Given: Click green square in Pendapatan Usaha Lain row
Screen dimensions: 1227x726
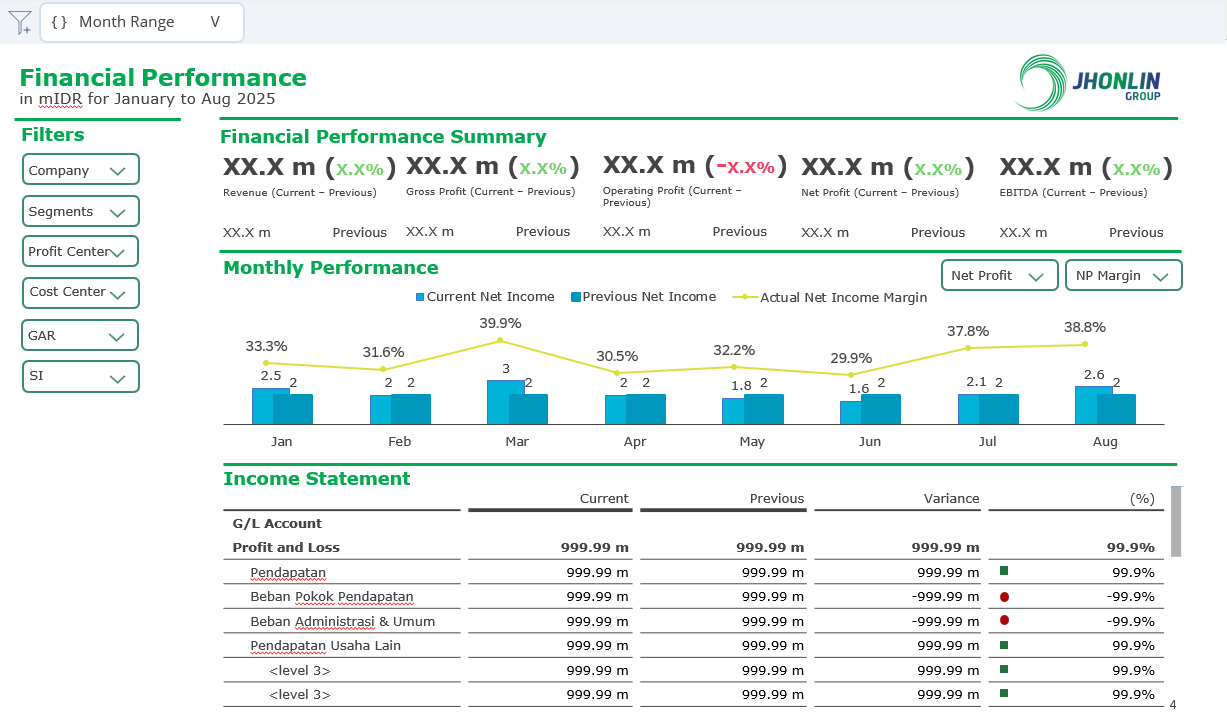Looking at the screenshot, I should (1004, 645).
